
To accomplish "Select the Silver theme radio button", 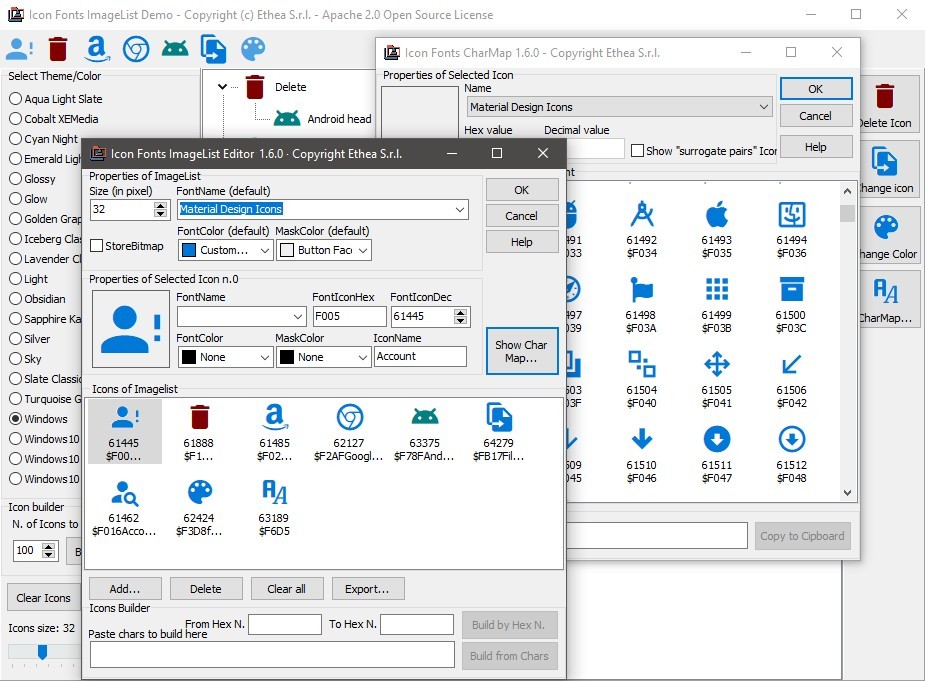I will (x=15, y=339).
